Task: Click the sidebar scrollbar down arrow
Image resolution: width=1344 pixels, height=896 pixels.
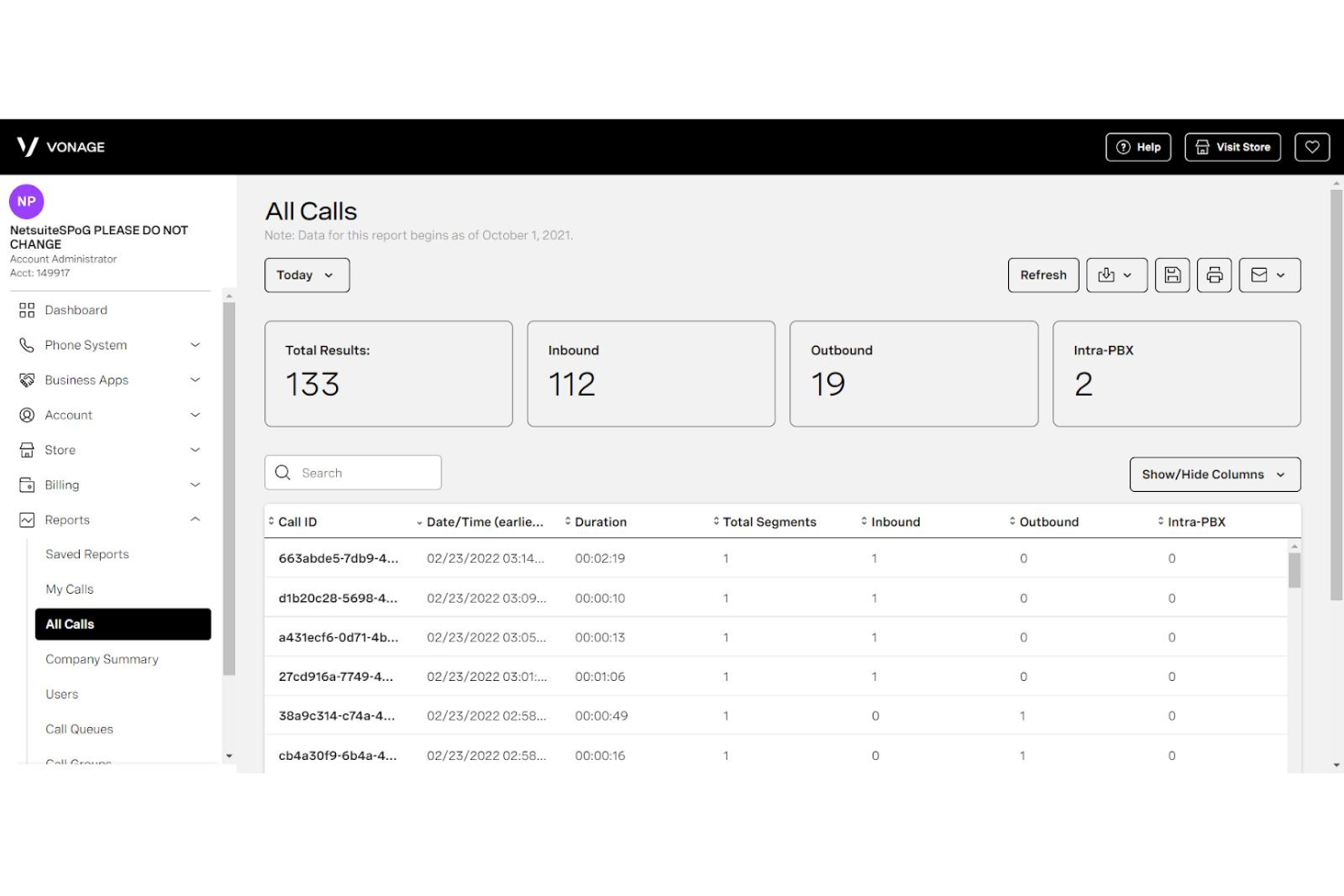Action: pos(229,755)
